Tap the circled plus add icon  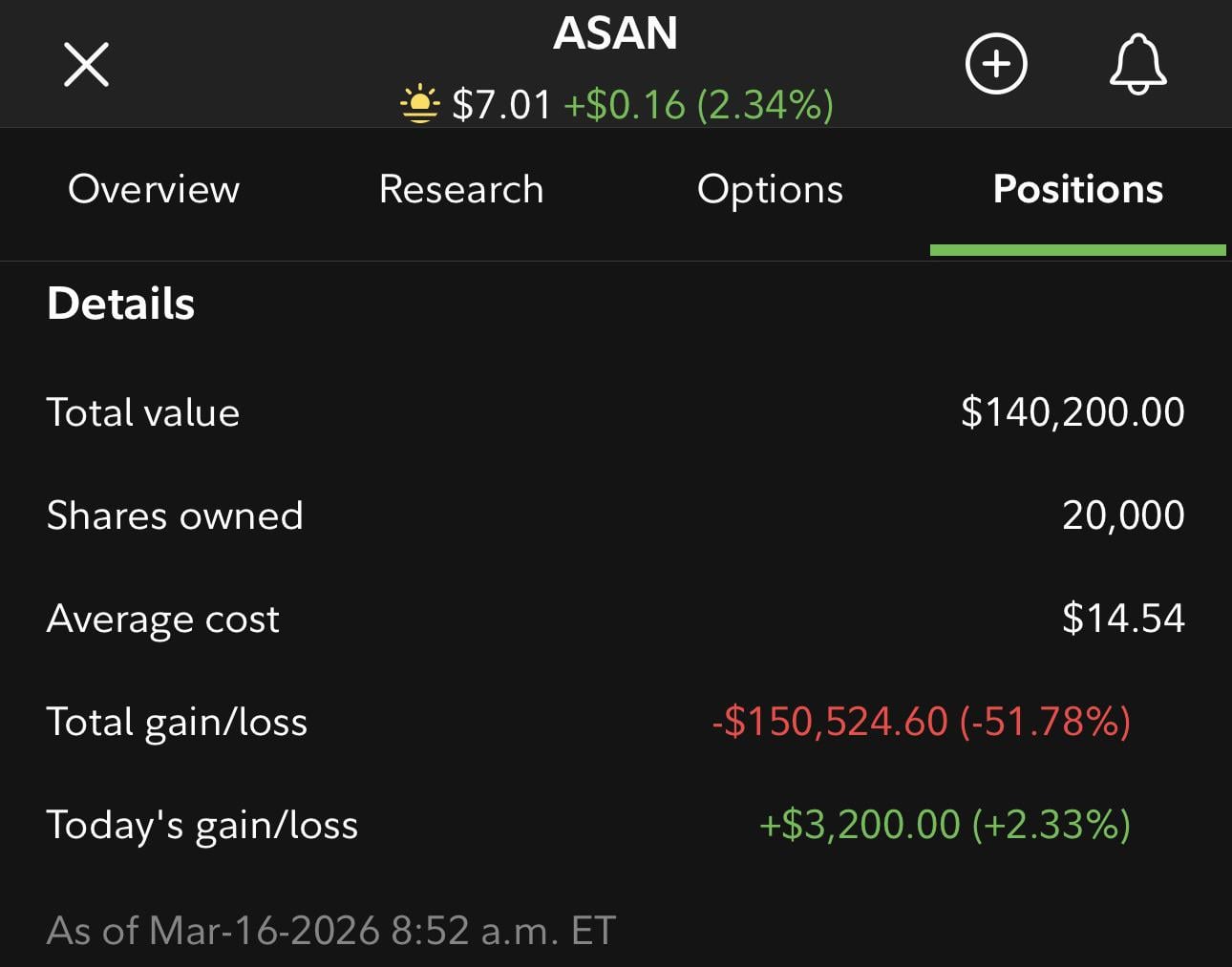(x=996, y=65)
